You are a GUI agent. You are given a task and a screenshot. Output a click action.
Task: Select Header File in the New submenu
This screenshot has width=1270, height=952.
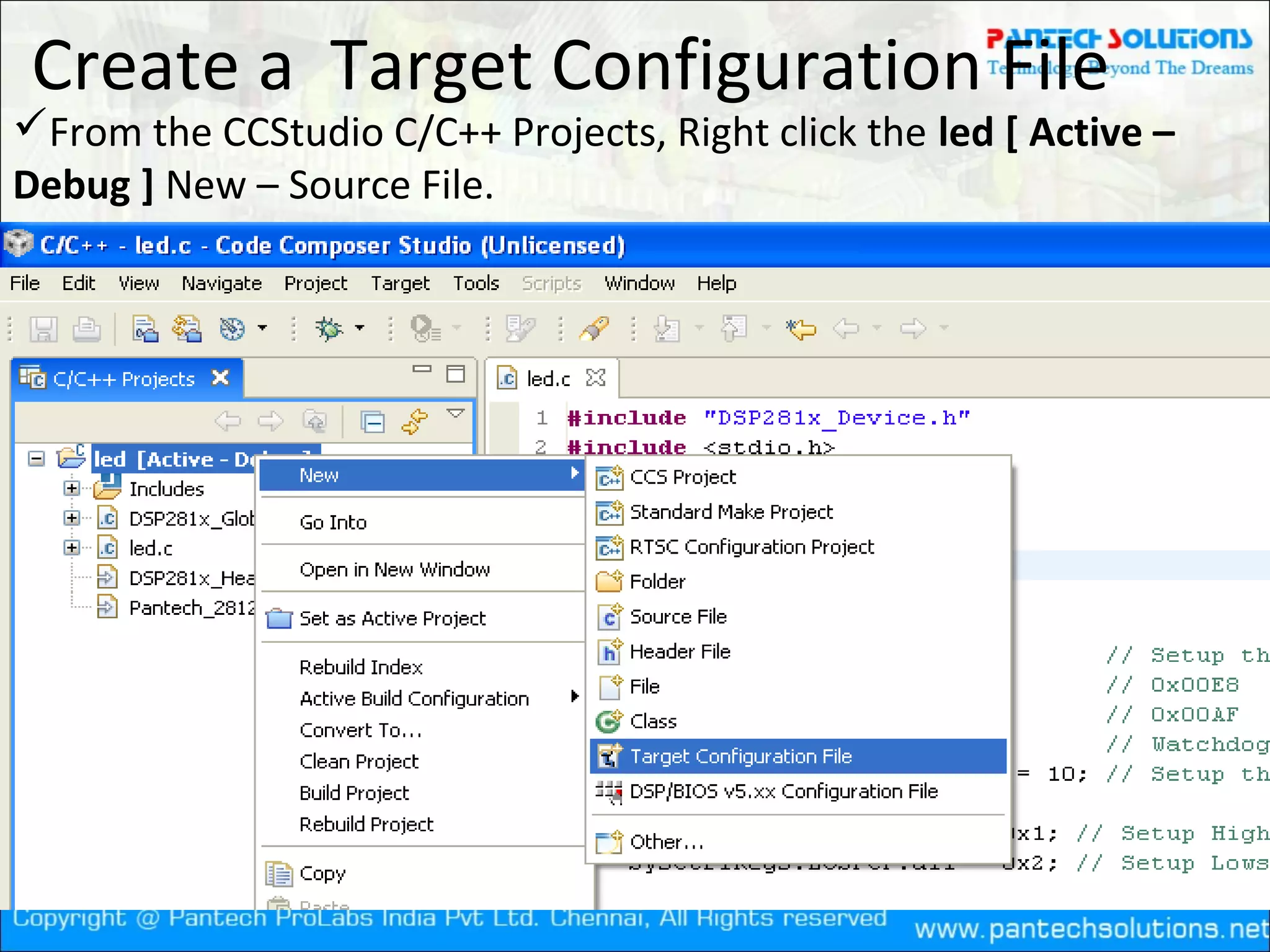[798, 652]
